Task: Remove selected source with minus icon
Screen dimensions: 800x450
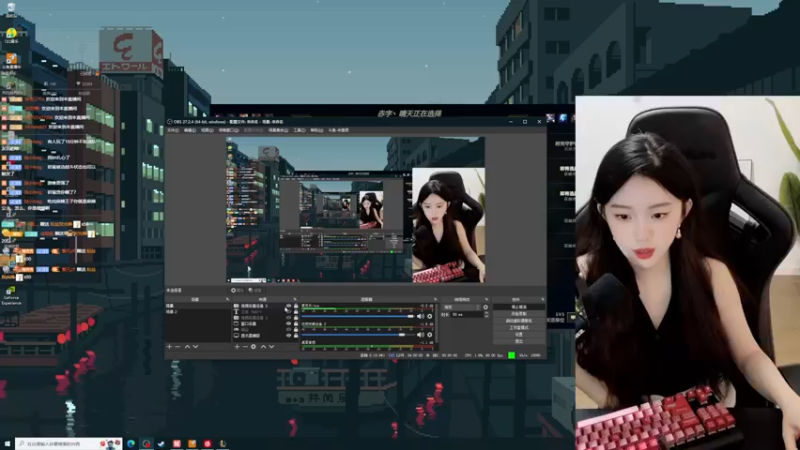Action: [245, 346]
